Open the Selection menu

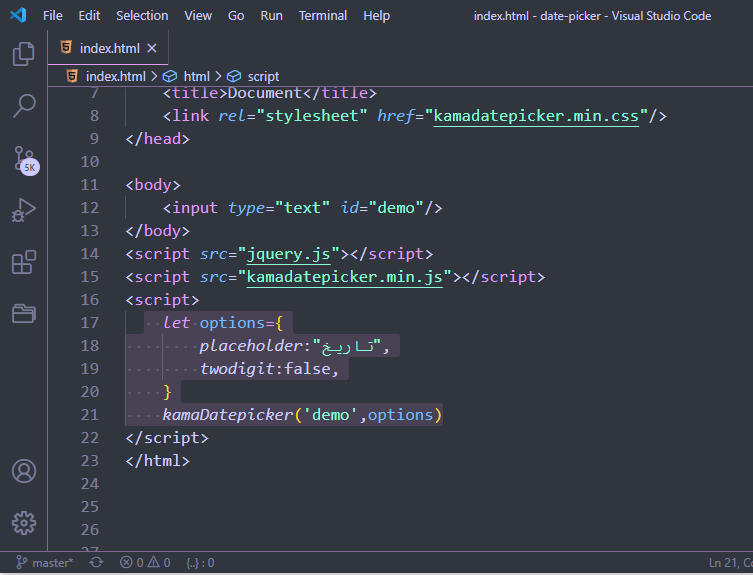coord(142,16)
